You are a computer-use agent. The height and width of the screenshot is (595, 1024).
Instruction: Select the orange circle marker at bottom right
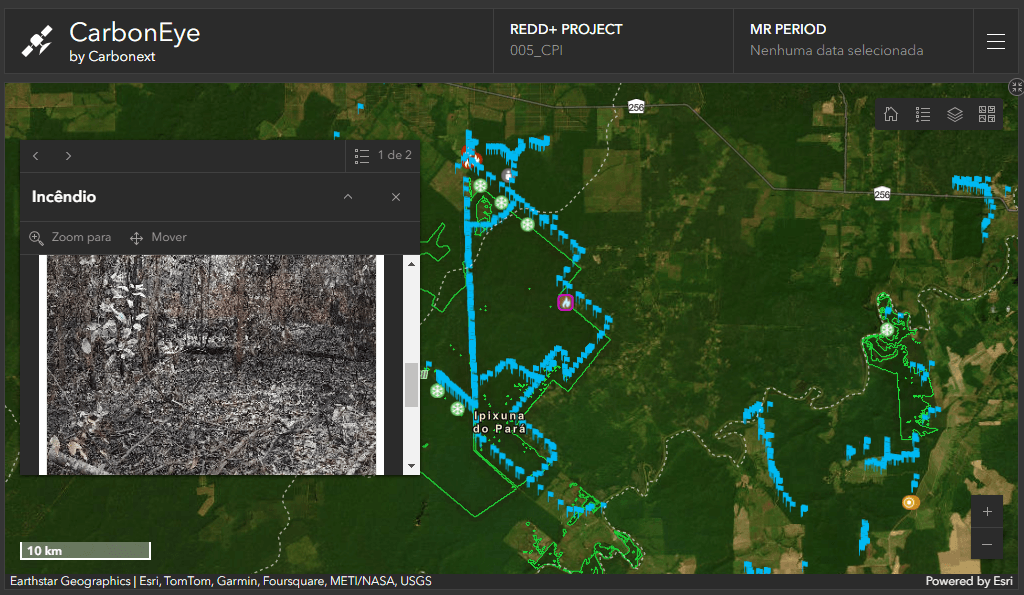(910, 502)
